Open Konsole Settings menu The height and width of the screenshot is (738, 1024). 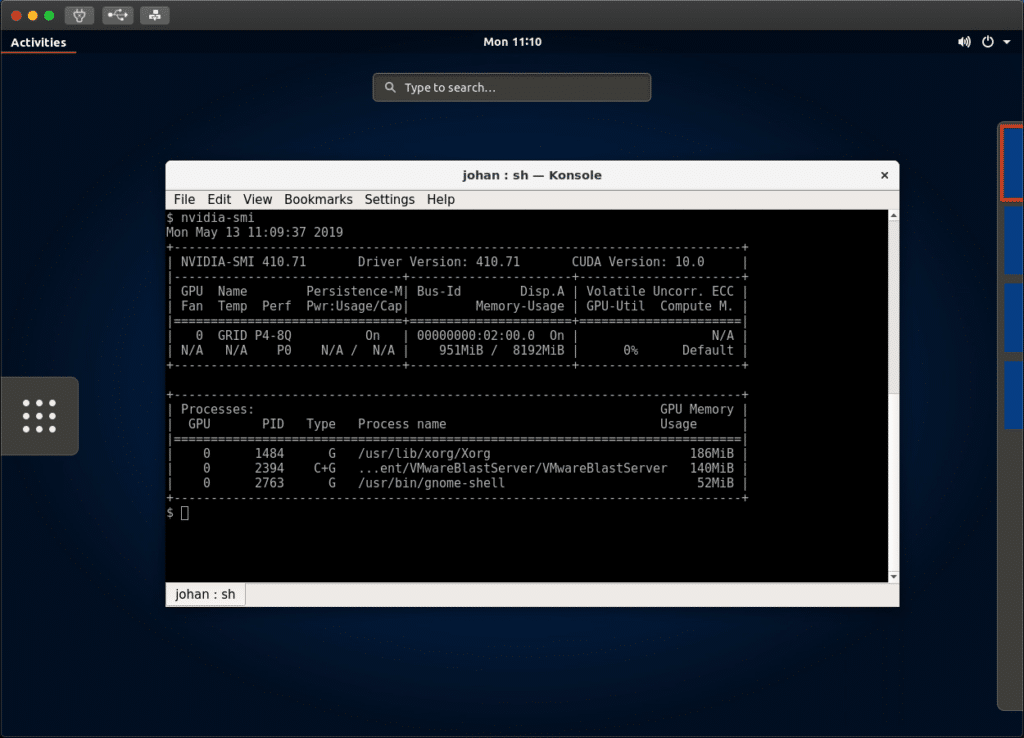[389, 199]
